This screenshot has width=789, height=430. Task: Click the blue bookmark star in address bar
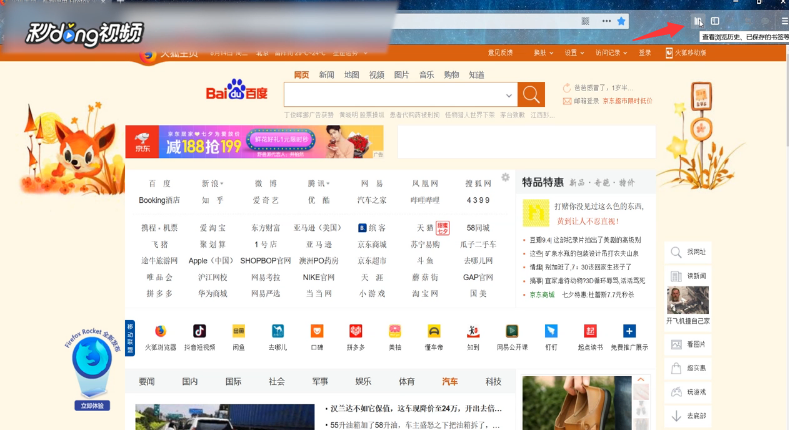tap(621, 21)
